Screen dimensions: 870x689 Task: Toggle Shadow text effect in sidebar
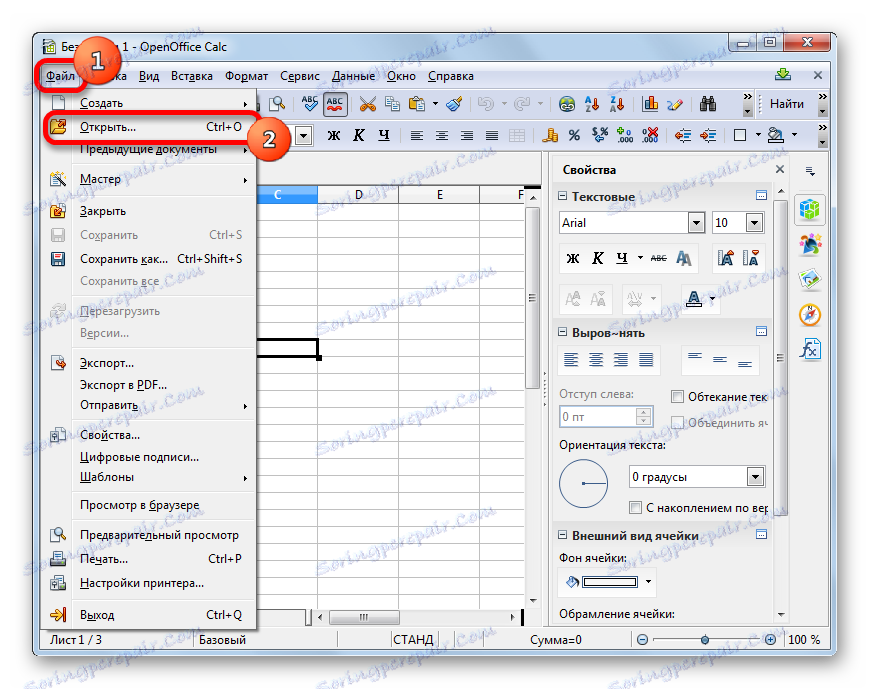click(684, 258)
